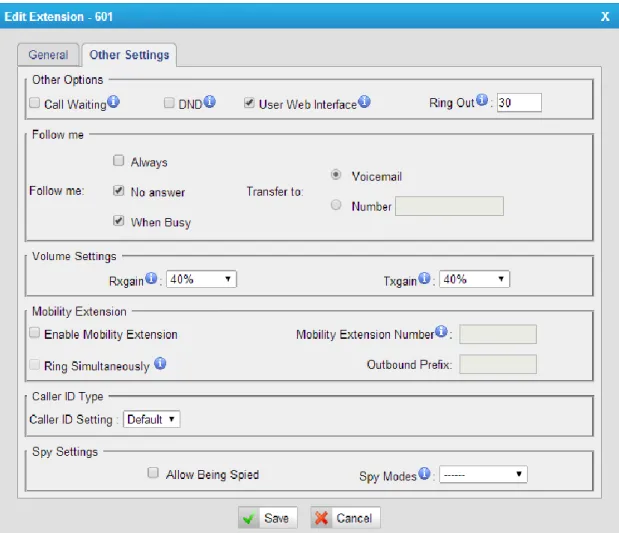This screenshot has height=533, width=619.
Task: Uncheck the When Busy checkbox
Action: pyautogui.click(x=118, y=221)
